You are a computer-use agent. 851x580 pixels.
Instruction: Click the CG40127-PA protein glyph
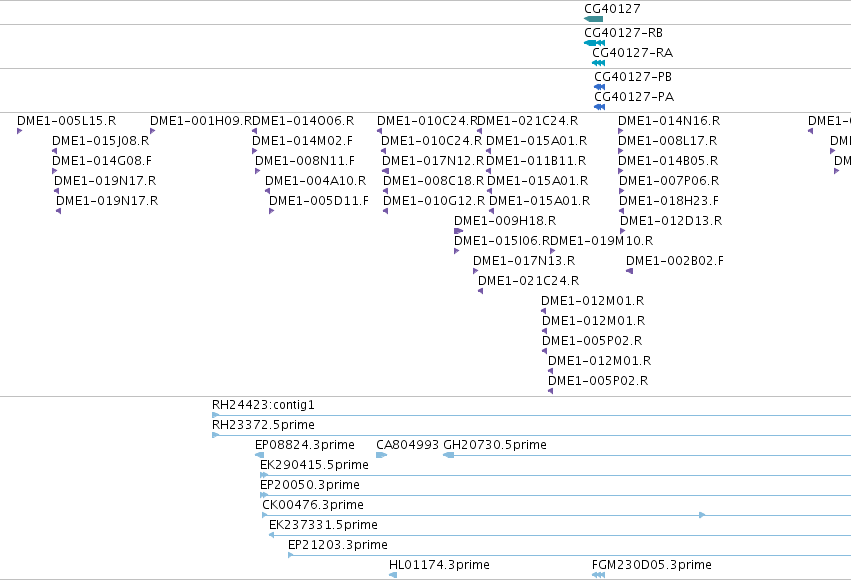600,107
